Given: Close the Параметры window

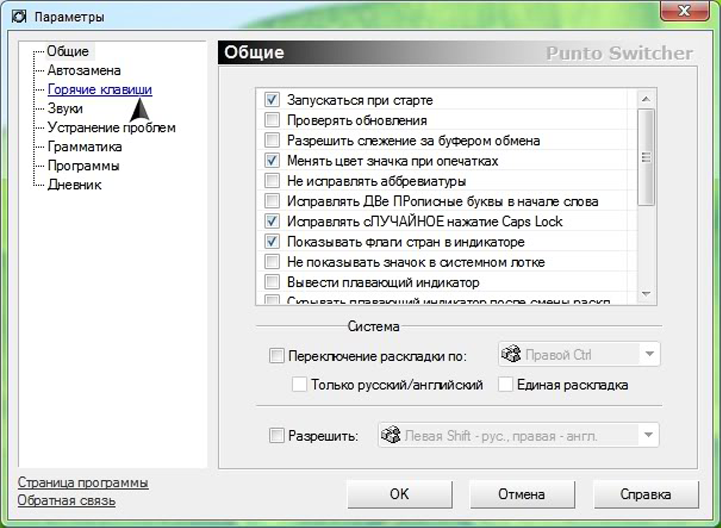Looking at the screenshot, I should (x=684, y=11).
